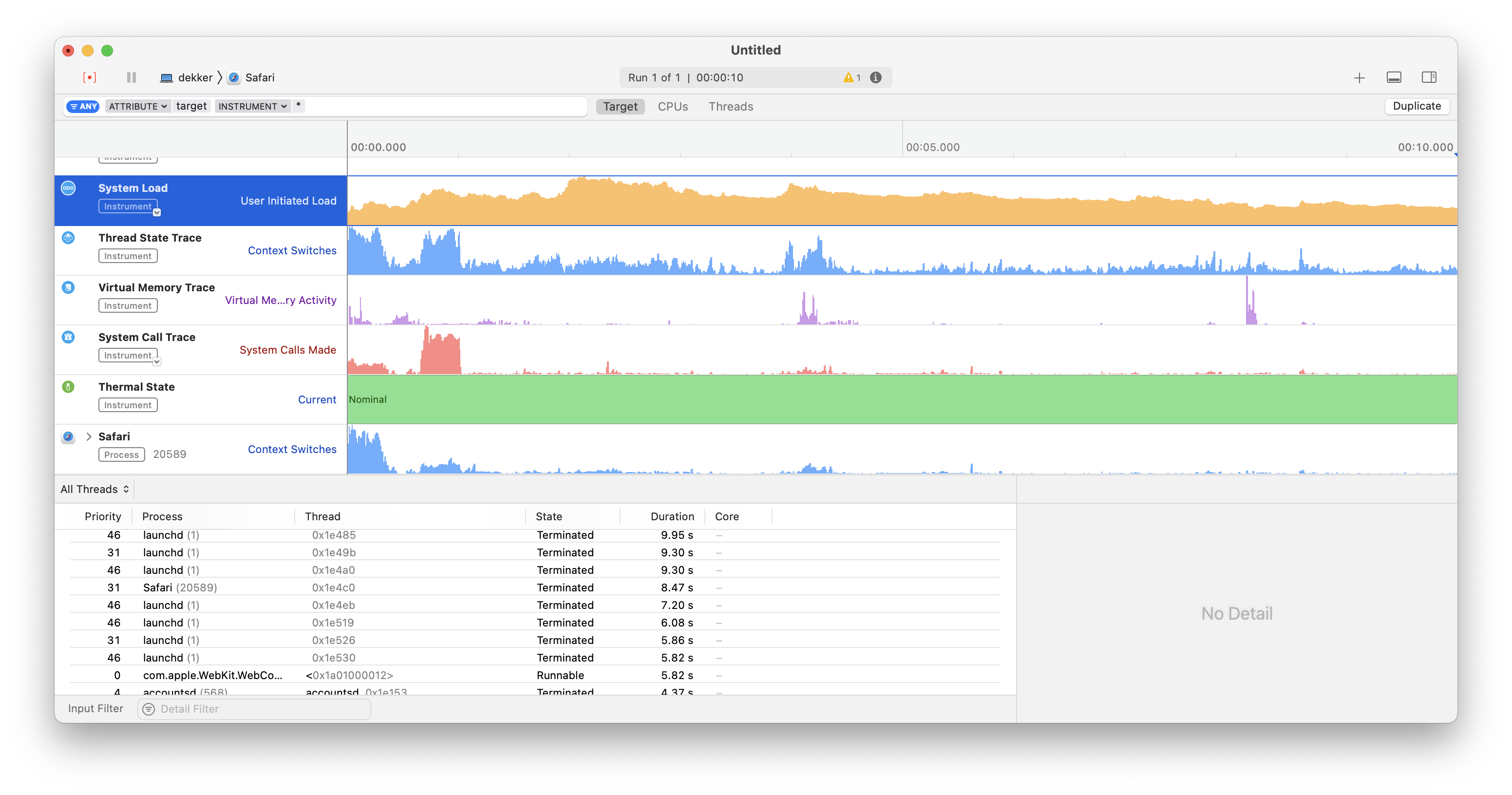Click the Thread State Trace icon
Image resolution: width=1512 pixels, height=795 pixels.
tap(69, 238)
